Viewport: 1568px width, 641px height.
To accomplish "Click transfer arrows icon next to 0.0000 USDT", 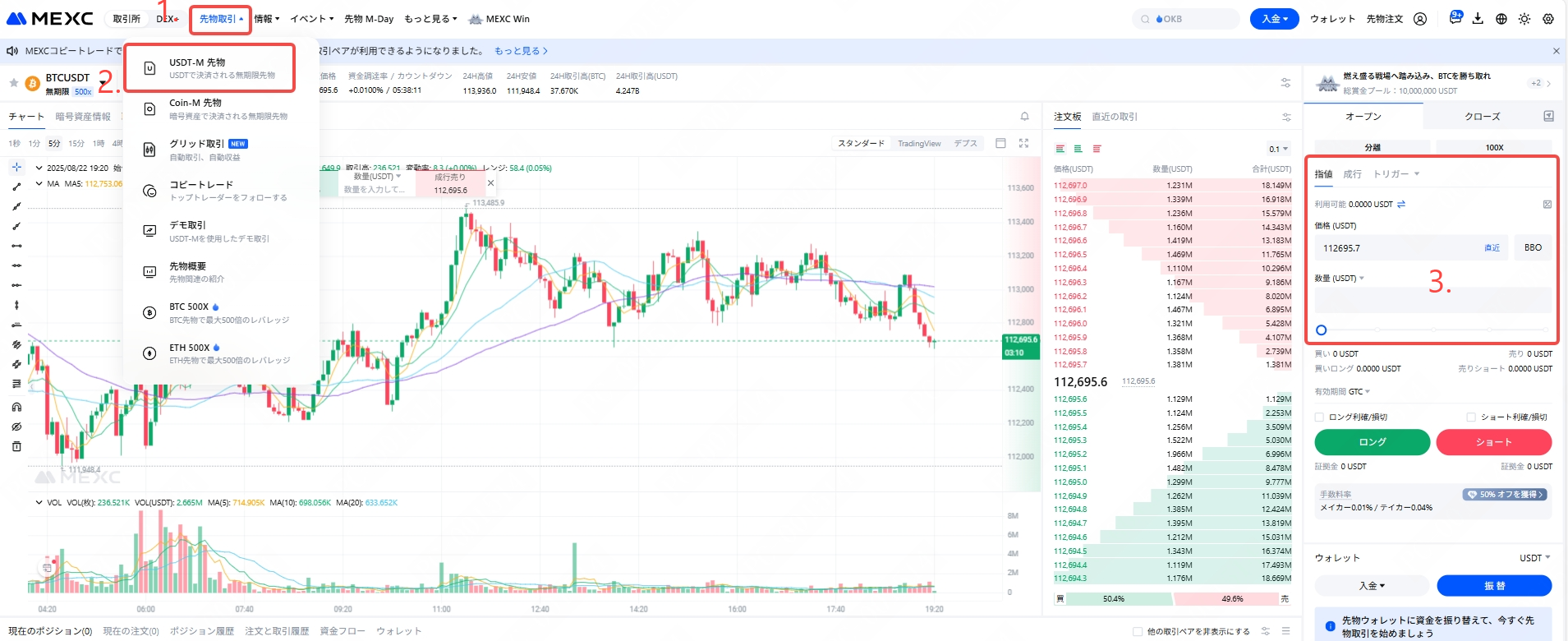I will point(1401,204).
